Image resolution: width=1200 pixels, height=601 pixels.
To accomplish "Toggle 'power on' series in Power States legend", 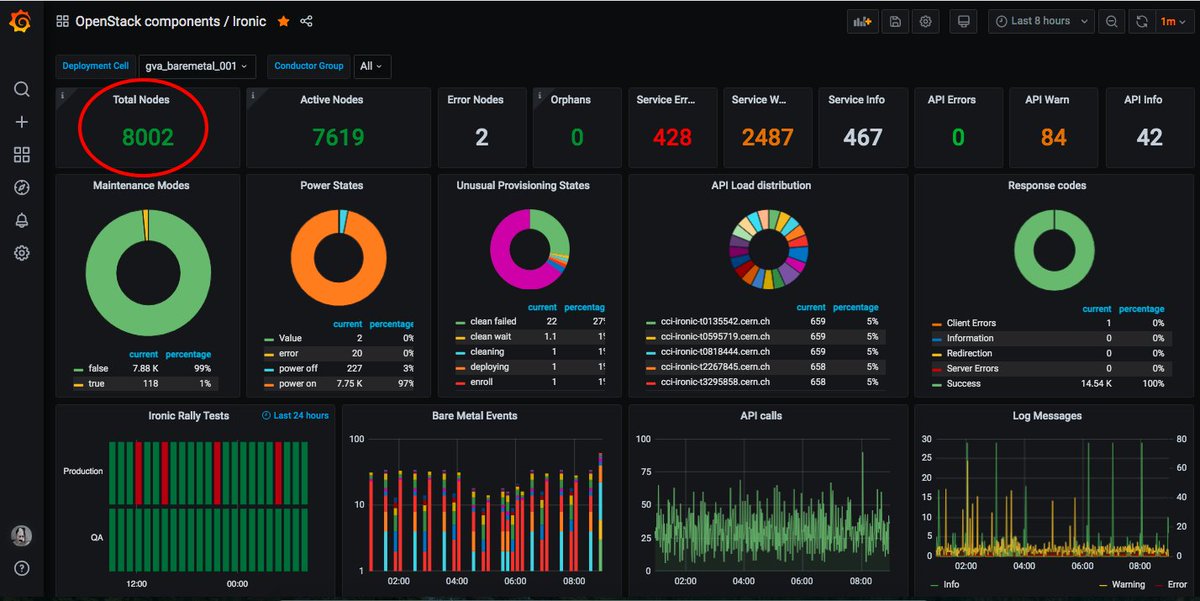I will [x=297, y=383].
